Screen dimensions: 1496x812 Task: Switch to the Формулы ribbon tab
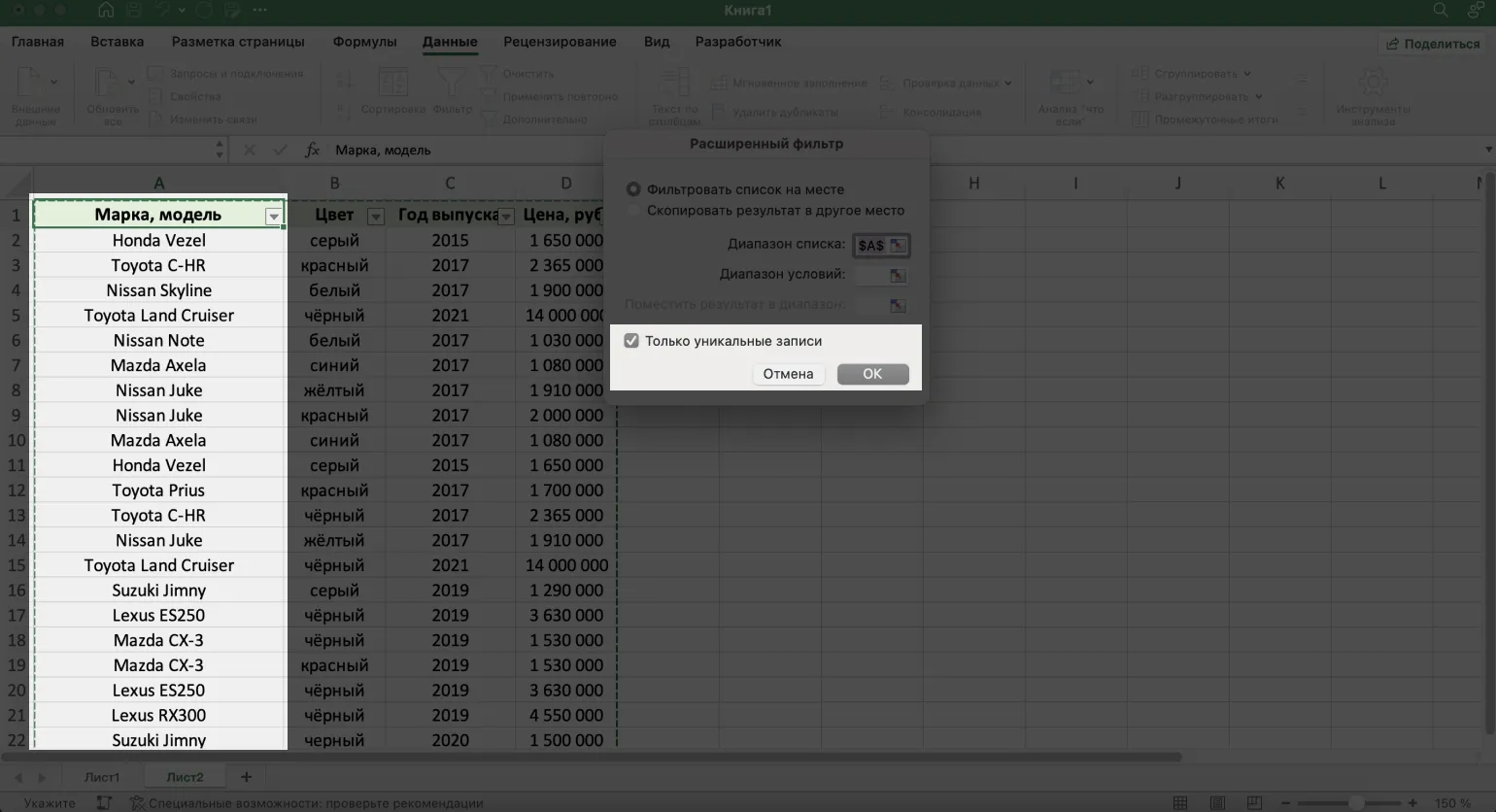[x=364, y=42]
